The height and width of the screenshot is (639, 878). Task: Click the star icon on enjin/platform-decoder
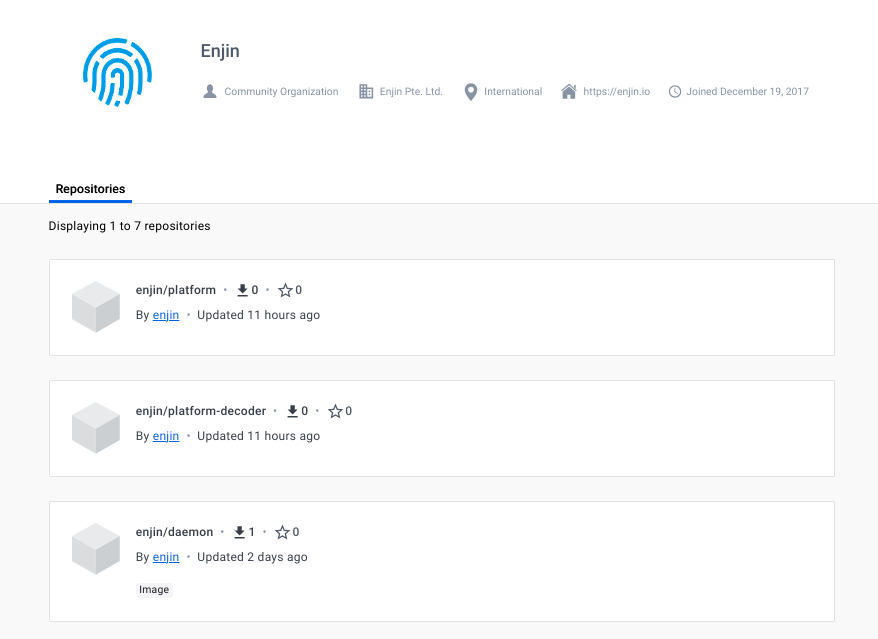(x=335, y=411)
